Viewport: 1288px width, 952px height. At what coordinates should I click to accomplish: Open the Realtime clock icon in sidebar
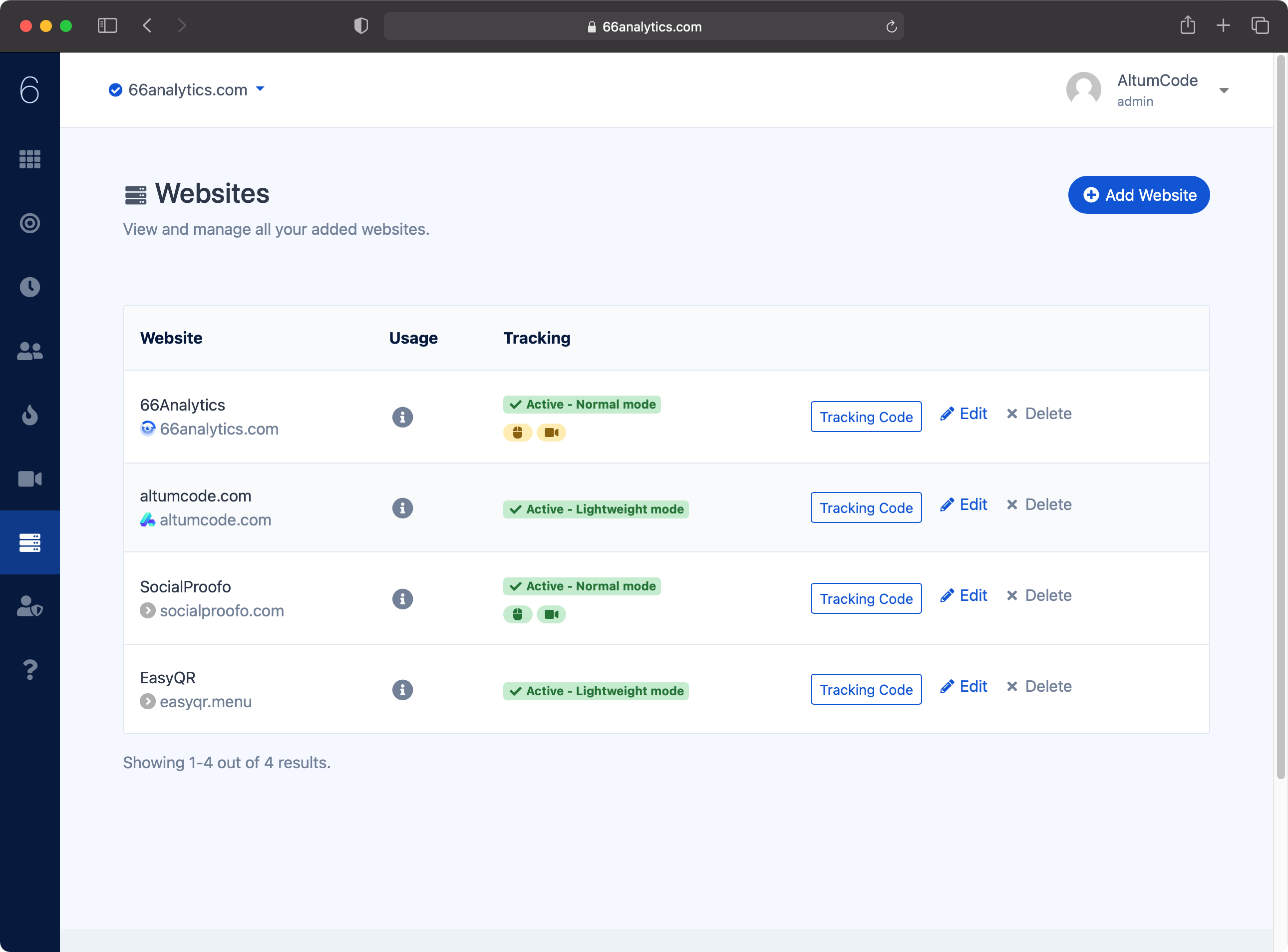point(29,287)
